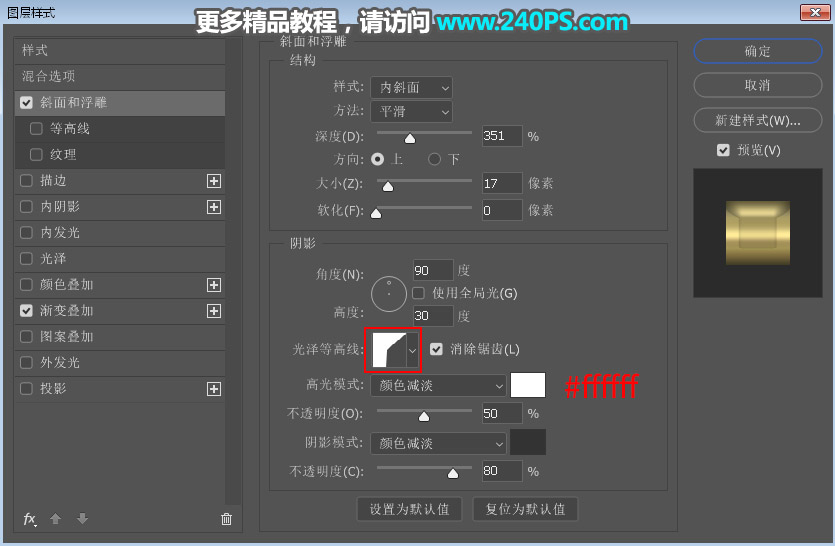
Task: Open 光泽等高线 contour picker arrow
Action: tap(413, 351)
